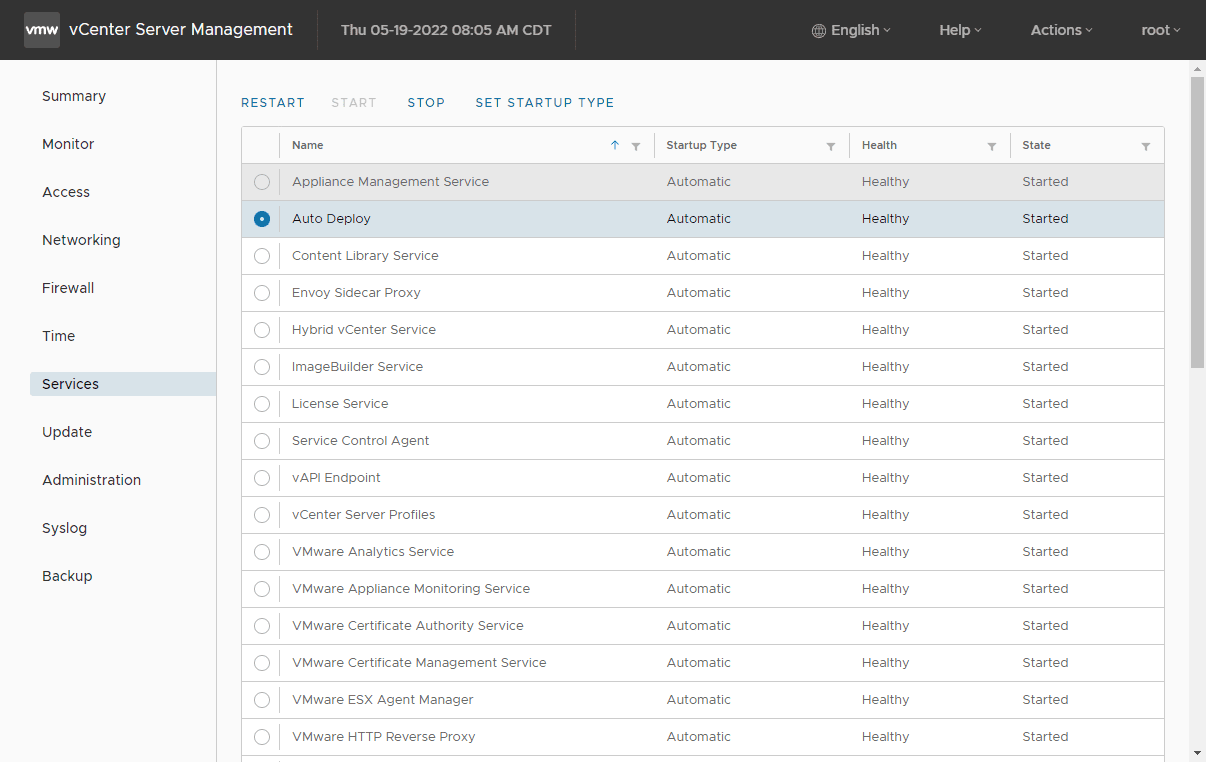Select the License Service radio button

tap(262, 404)
